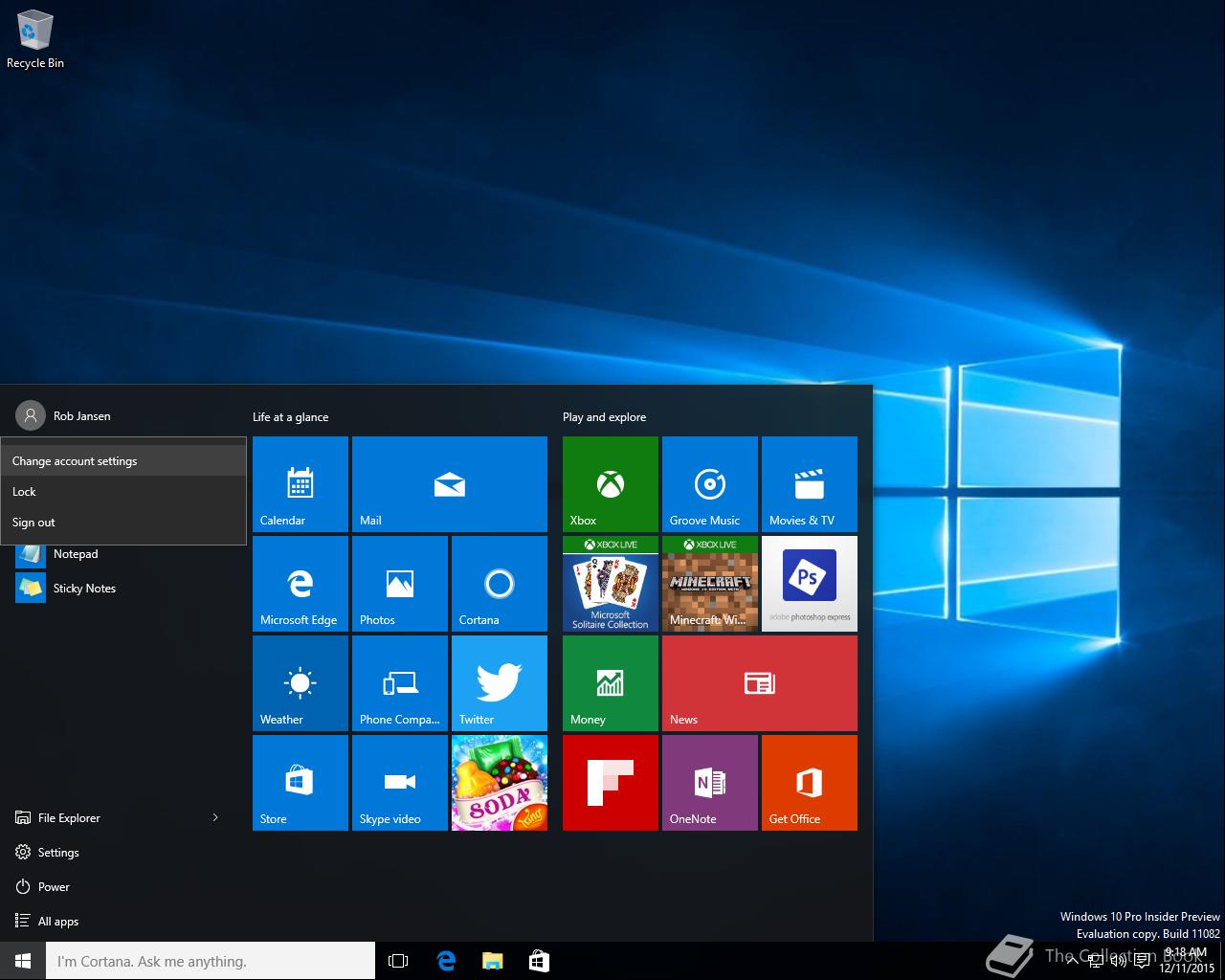1225x980 pixels.
Task: Open the News tile
Action: (760, 683)
